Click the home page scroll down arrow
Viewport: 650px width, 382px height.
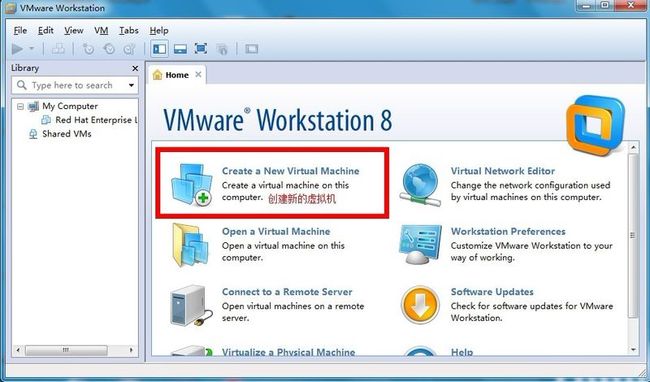[x=633, y=350]
